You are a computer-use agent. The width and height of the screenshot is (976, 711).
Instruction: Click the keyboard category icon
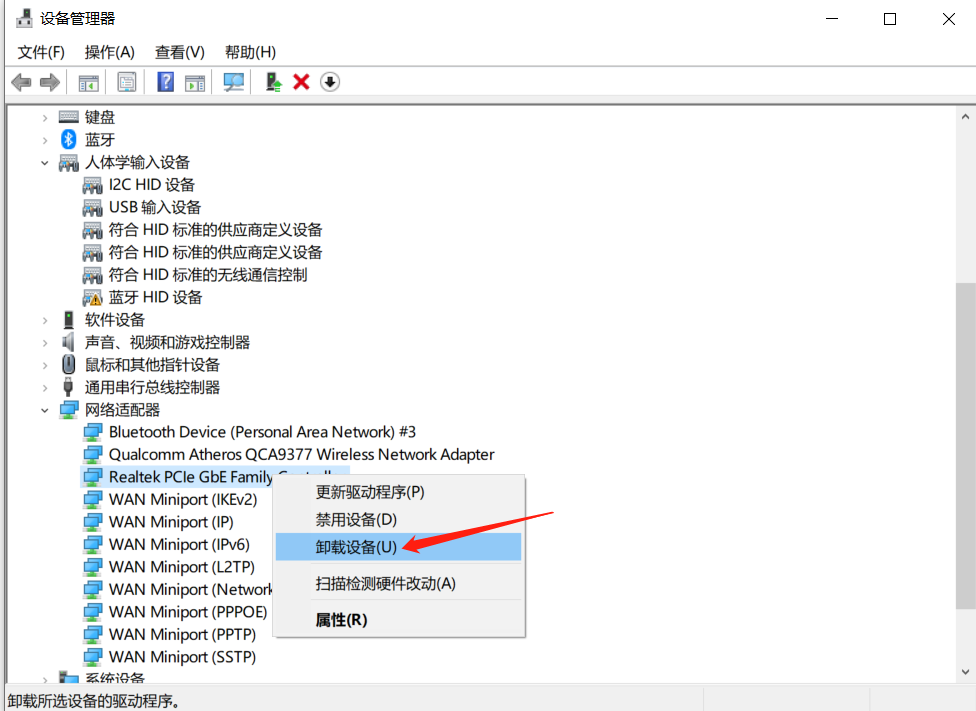point(68,116)
